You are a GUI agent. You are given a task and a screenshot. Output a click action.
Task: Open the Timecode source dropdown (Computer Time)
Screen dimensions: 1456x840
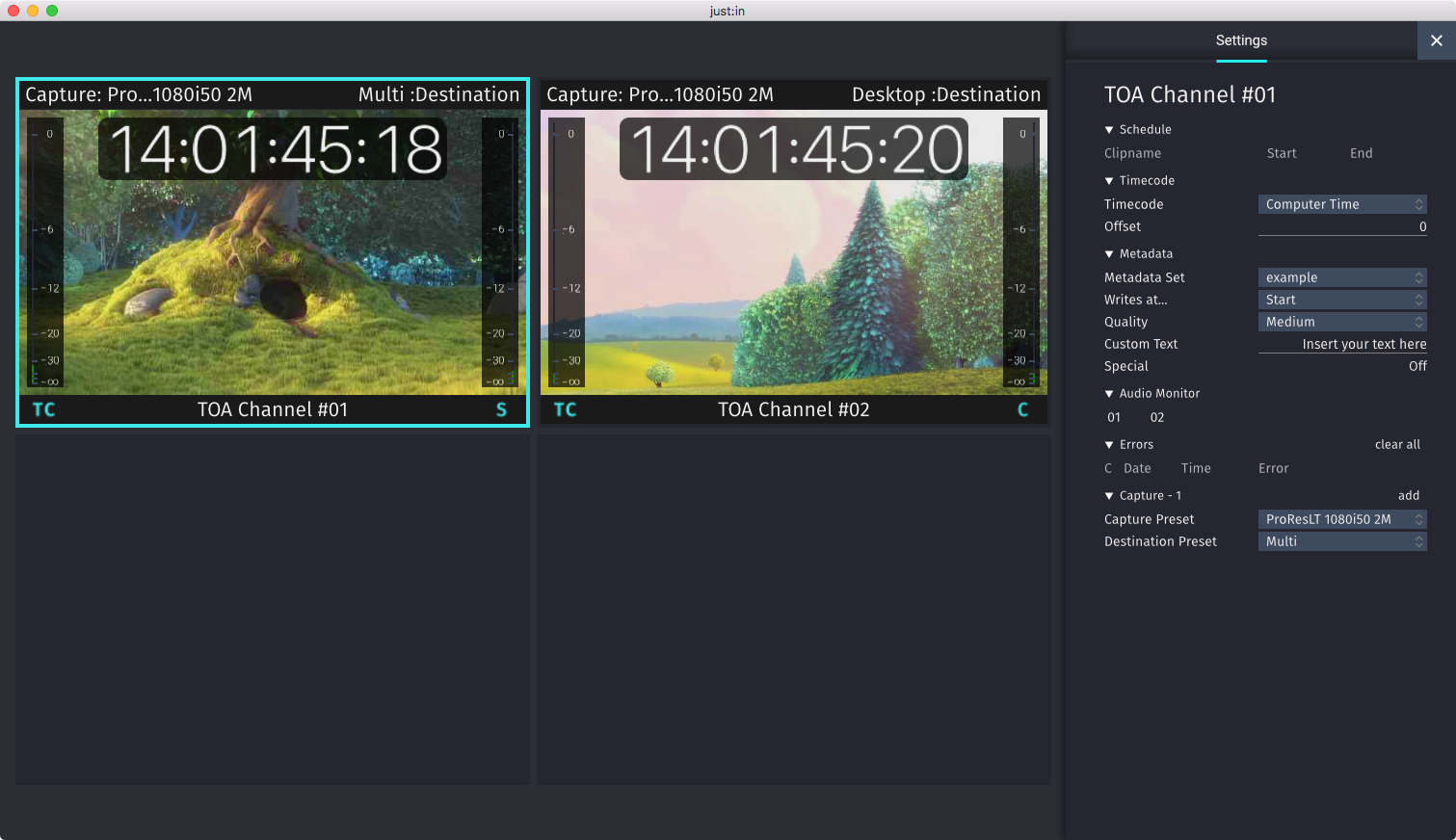[1342, 204]
